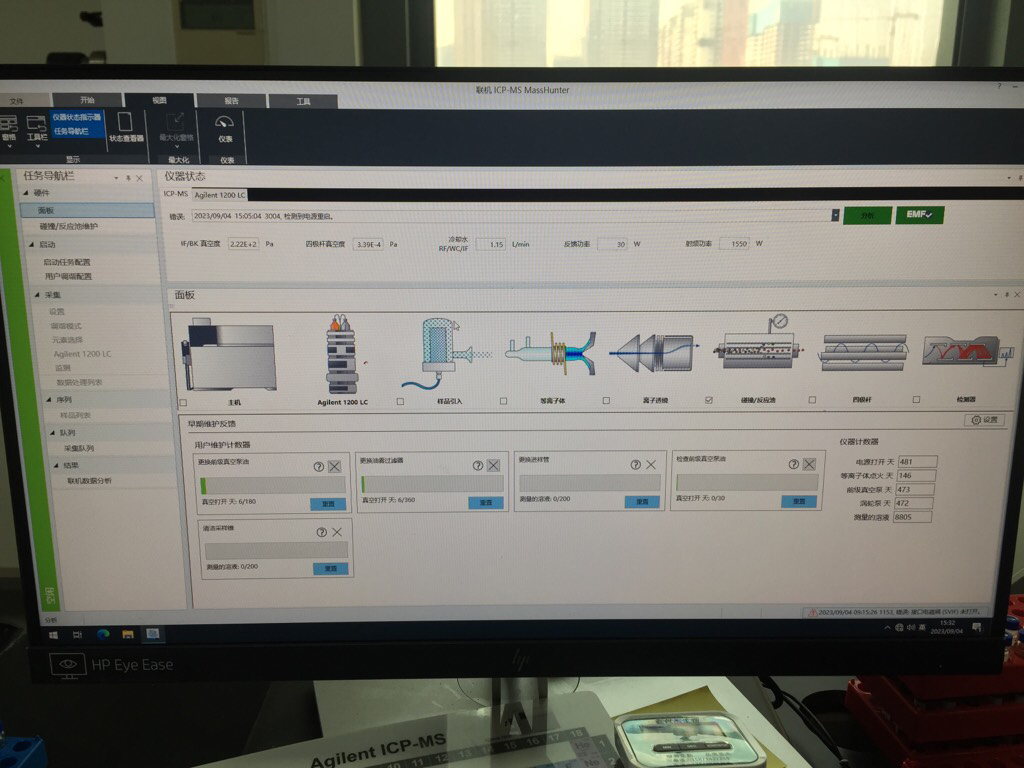Open the 错误 message dropdown arrow
This screenshot has height=768, width=1024.
835,216
